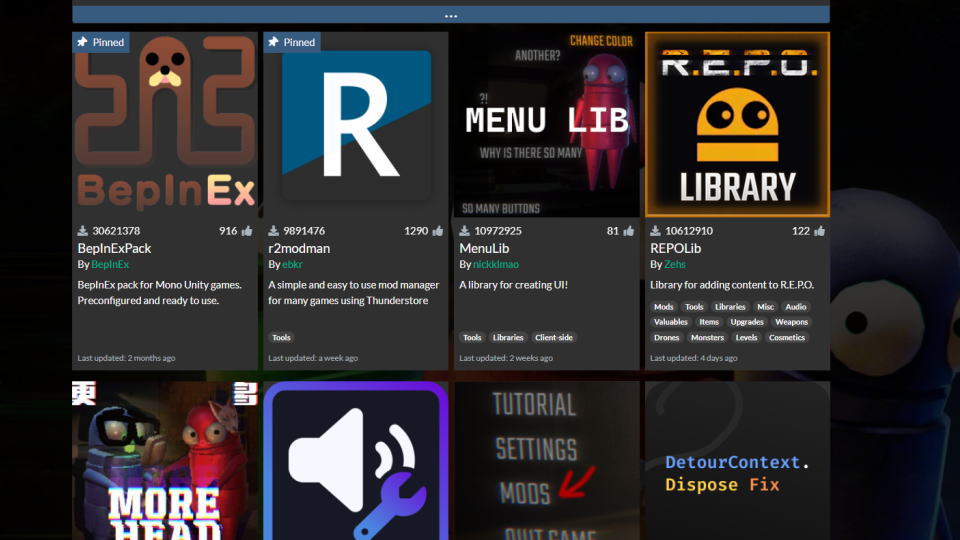
Task: Open the r2modman R logo thumbnail
Action: (356, 124)
